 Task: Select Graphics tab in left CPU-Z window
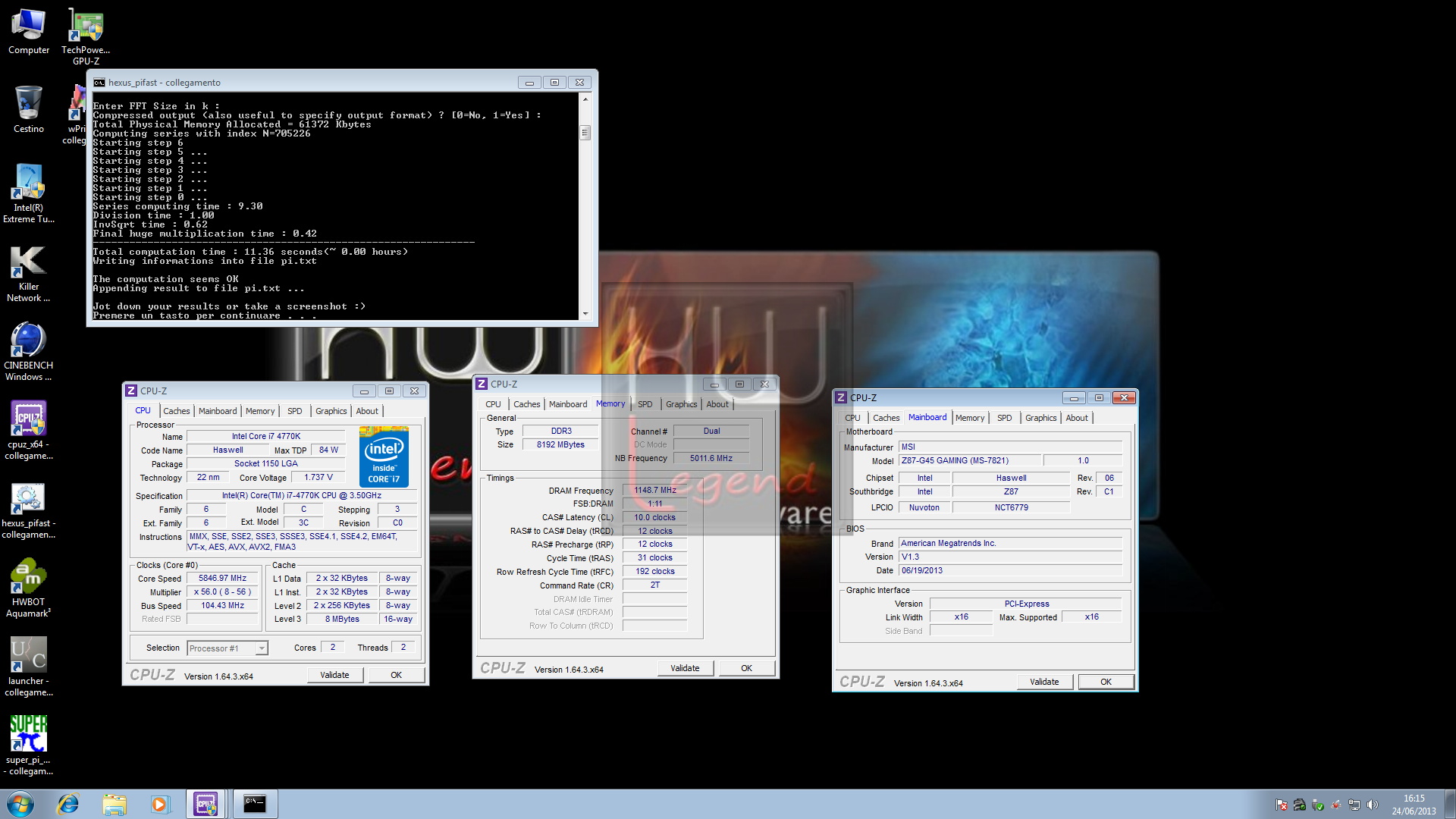(x=331, y=411)
